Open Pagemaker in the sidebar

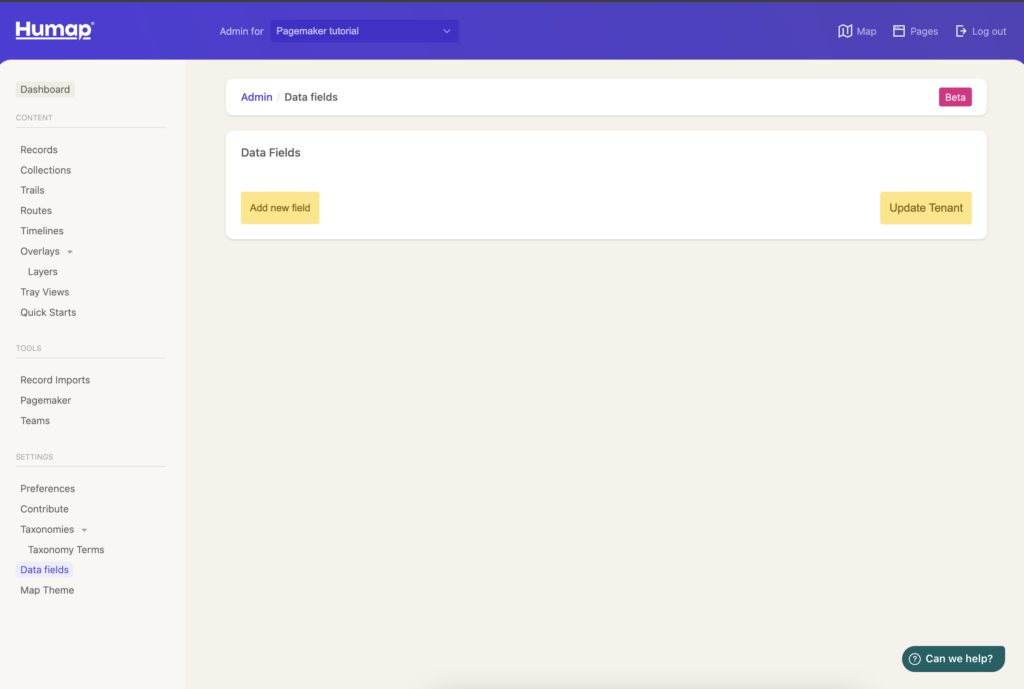click(45, 400)
